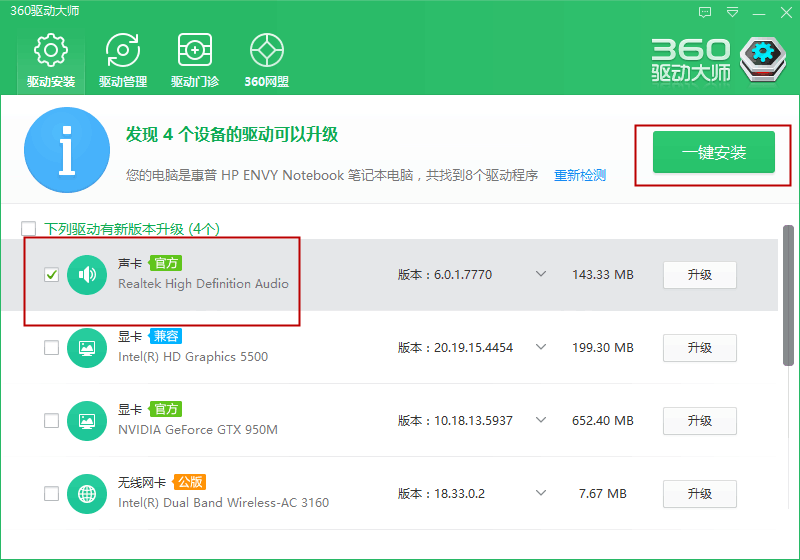
Task: Click the 重新检测 link
Action: (x=580, y=175)
